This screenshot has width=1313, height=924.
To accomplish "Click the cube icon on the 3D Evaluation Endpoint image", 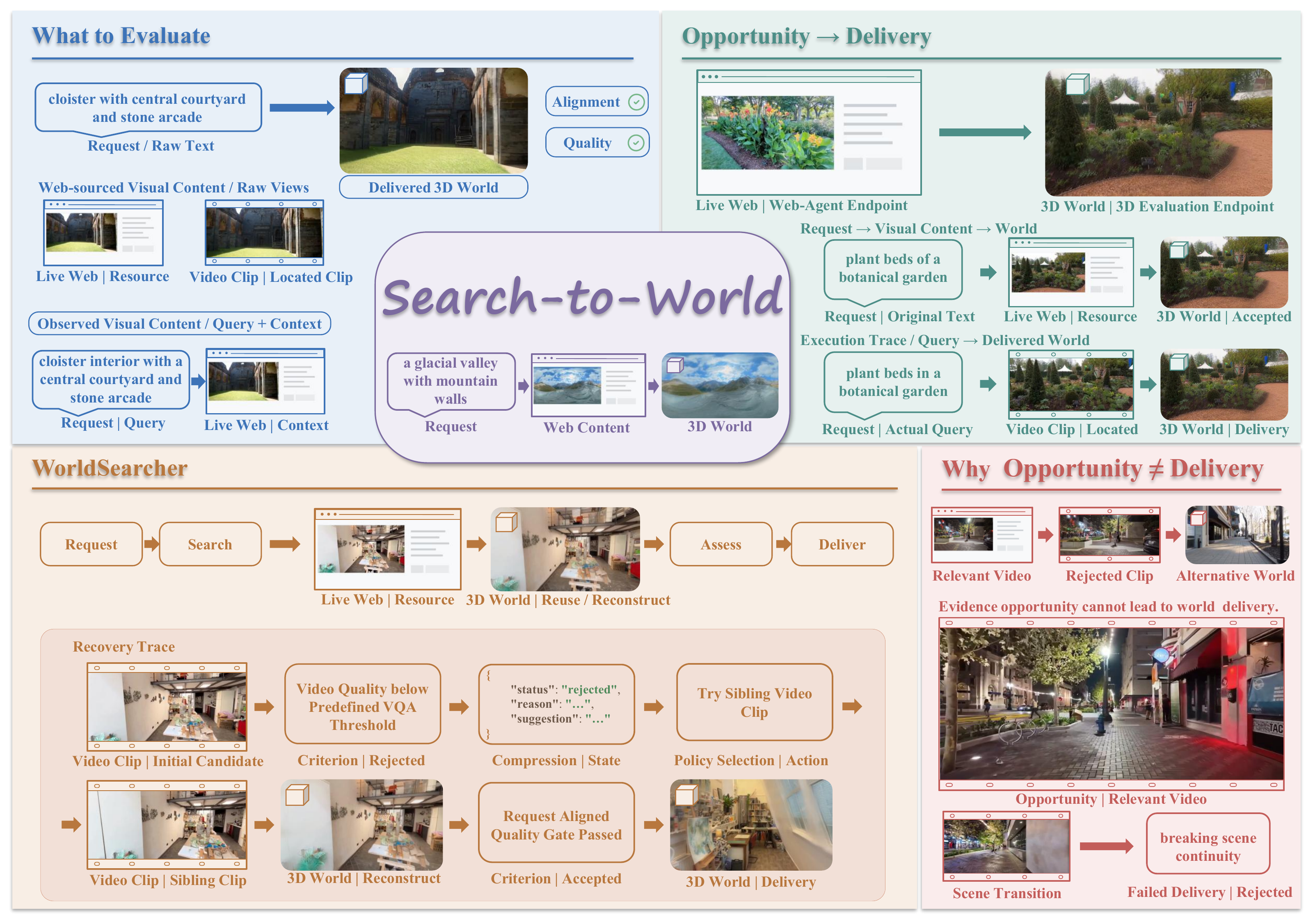I will tap(1078, 85).
